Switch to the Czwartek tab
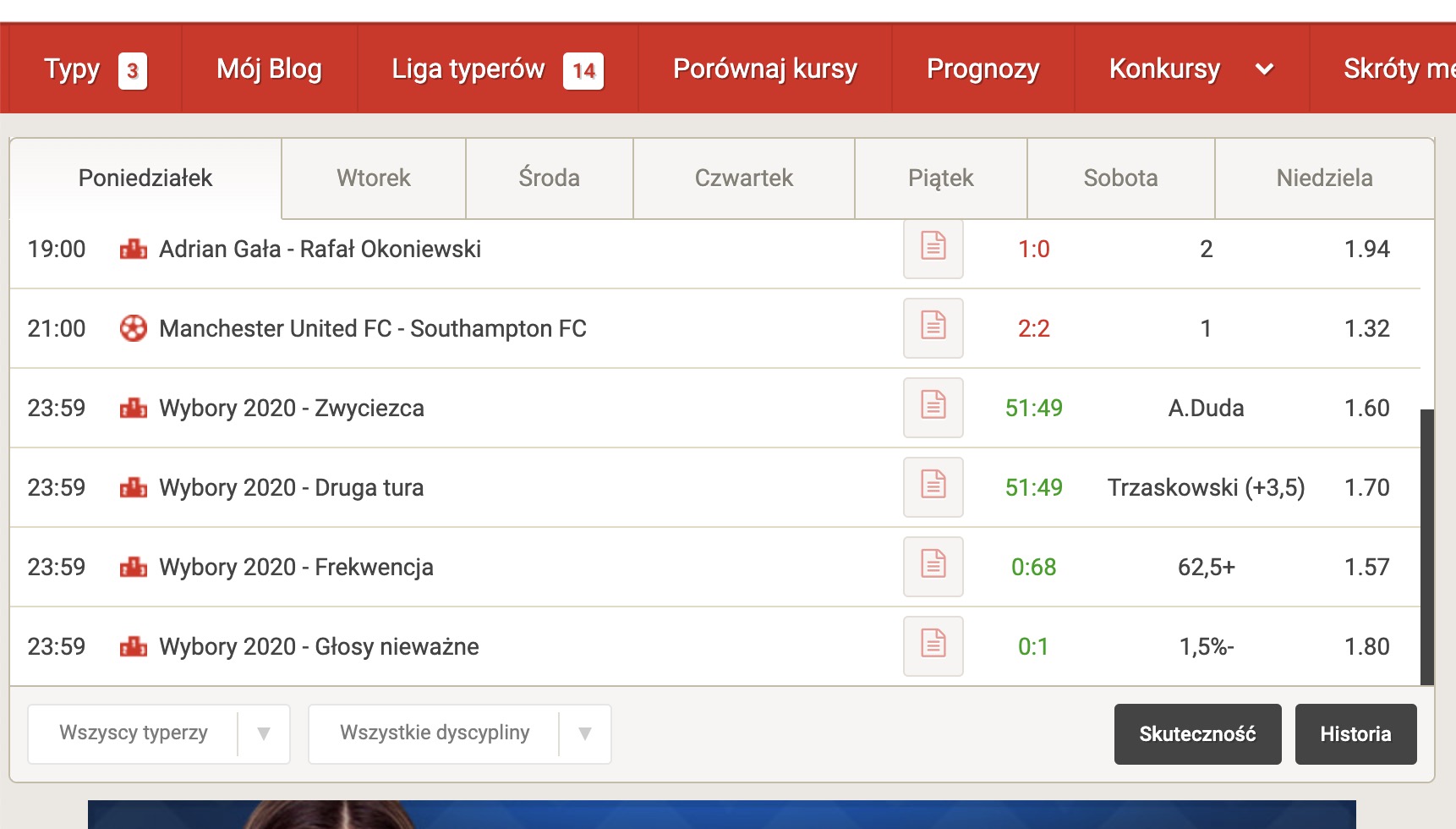This screenshot has height=829, width=1456. click(x=744, y=178)
